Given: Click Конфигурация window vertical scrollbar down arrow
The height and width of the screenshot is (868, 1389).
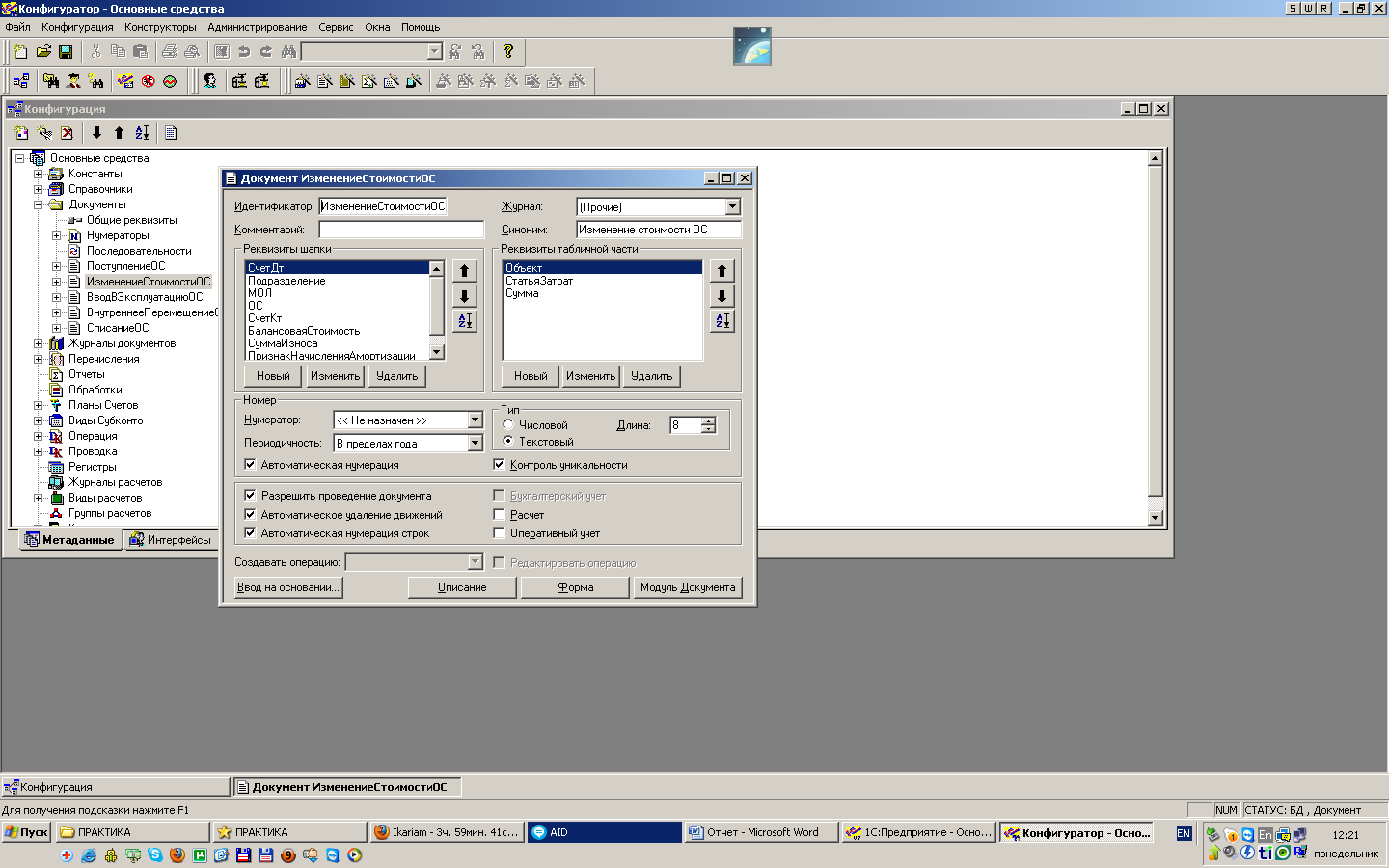Looking at the screenshot, I should tap(1155, 518).
